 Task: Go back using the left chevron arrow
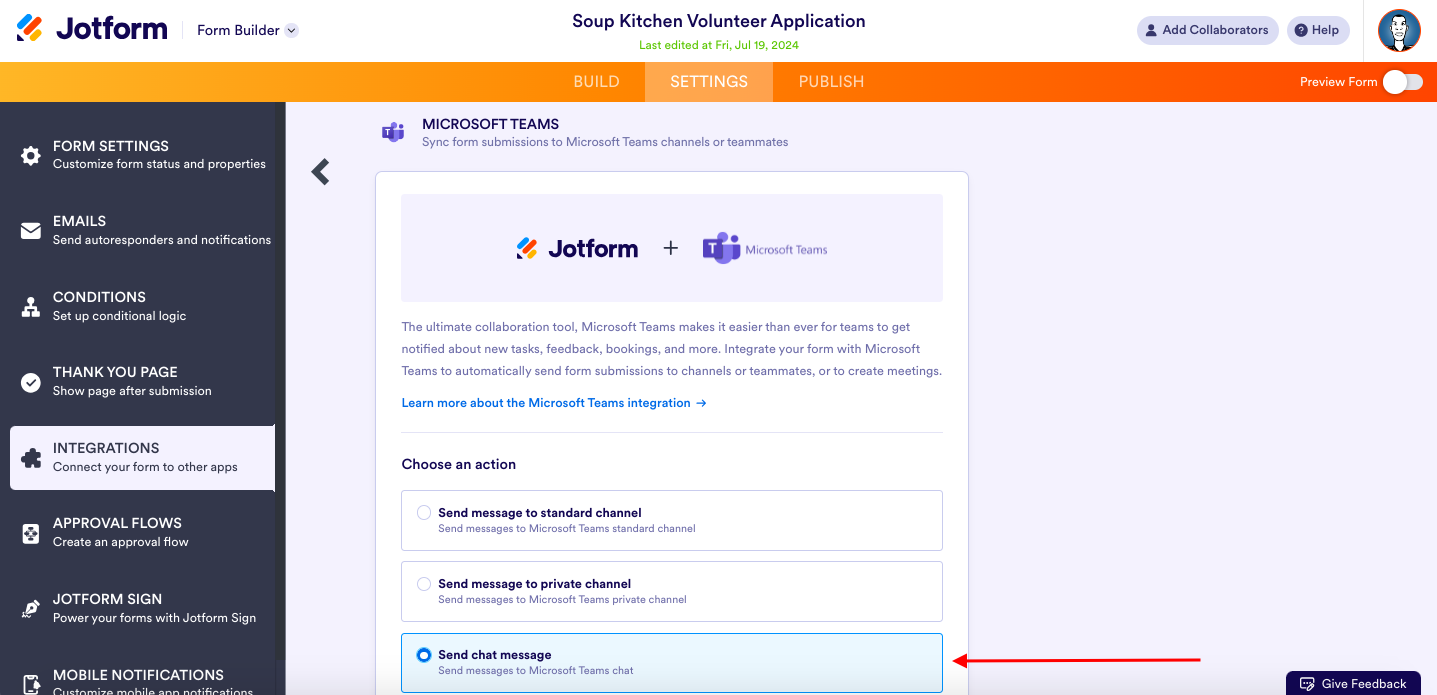coord(320,172)
